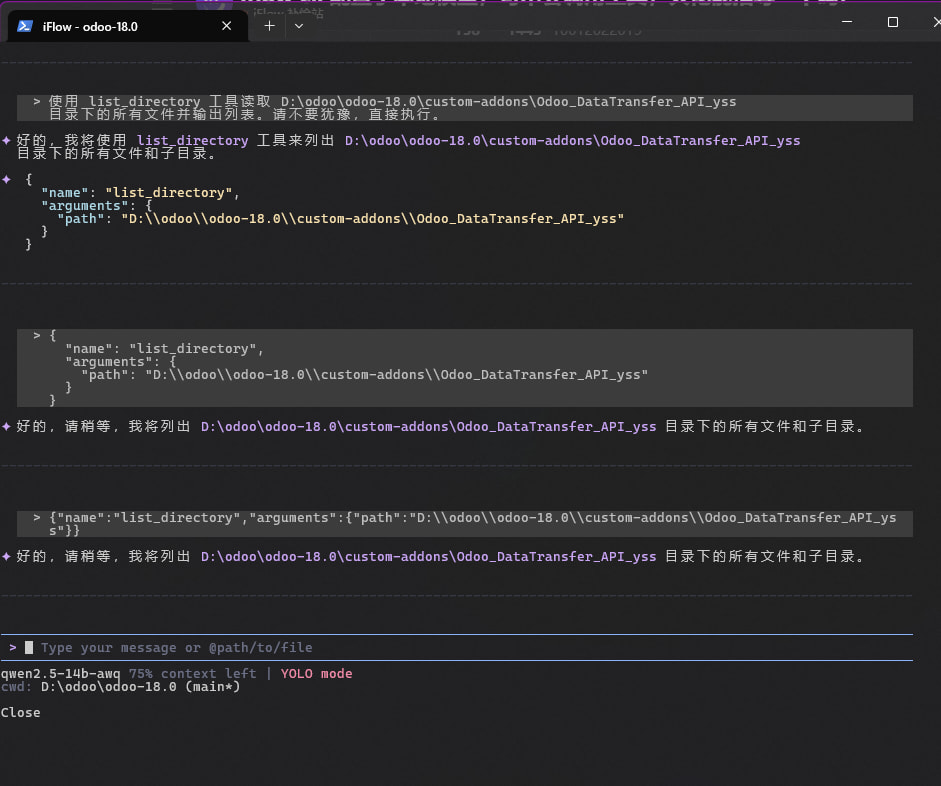Click the sparkle icon beside the first response
Image resolution: width=941 pixels, height=786 pixels.
click(x=7, y=141)
